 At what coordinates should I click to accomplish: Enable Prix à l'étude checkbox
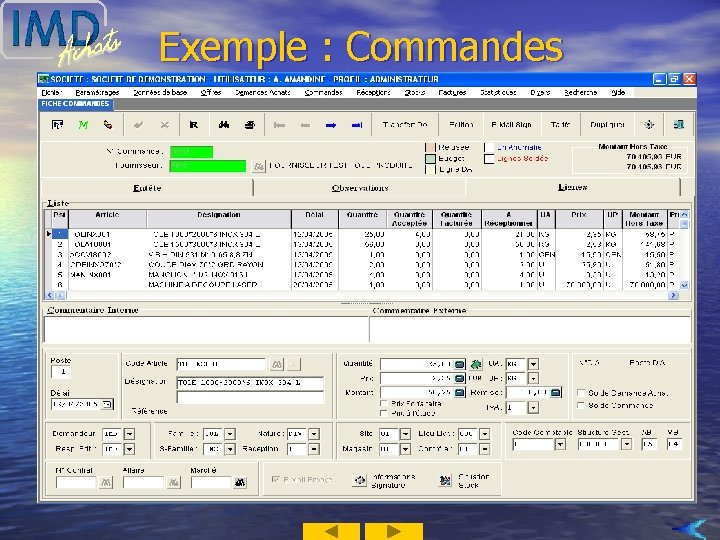(x=383, y=413)
